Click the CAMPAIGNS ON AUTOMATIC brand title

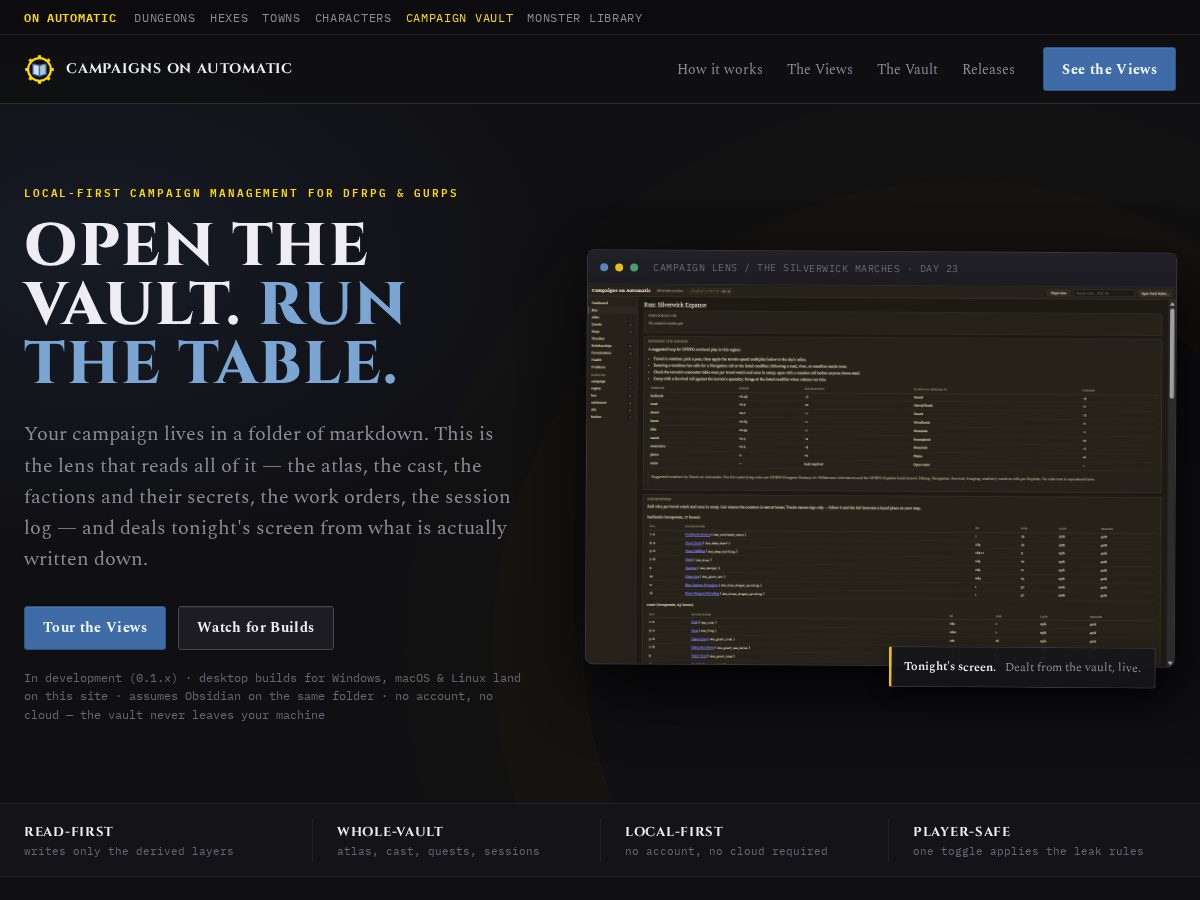point(179,68)
